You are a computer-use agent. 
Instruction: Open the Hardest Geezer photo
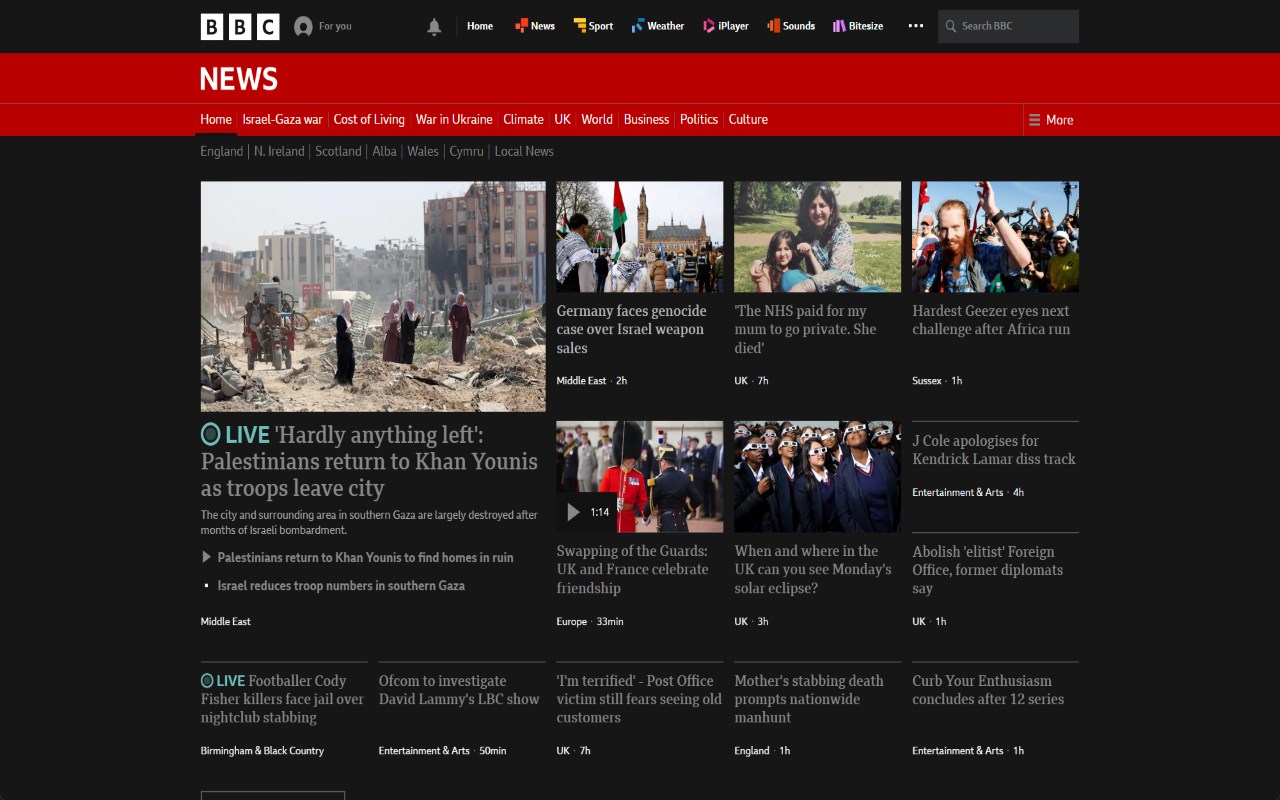[995, 237]
